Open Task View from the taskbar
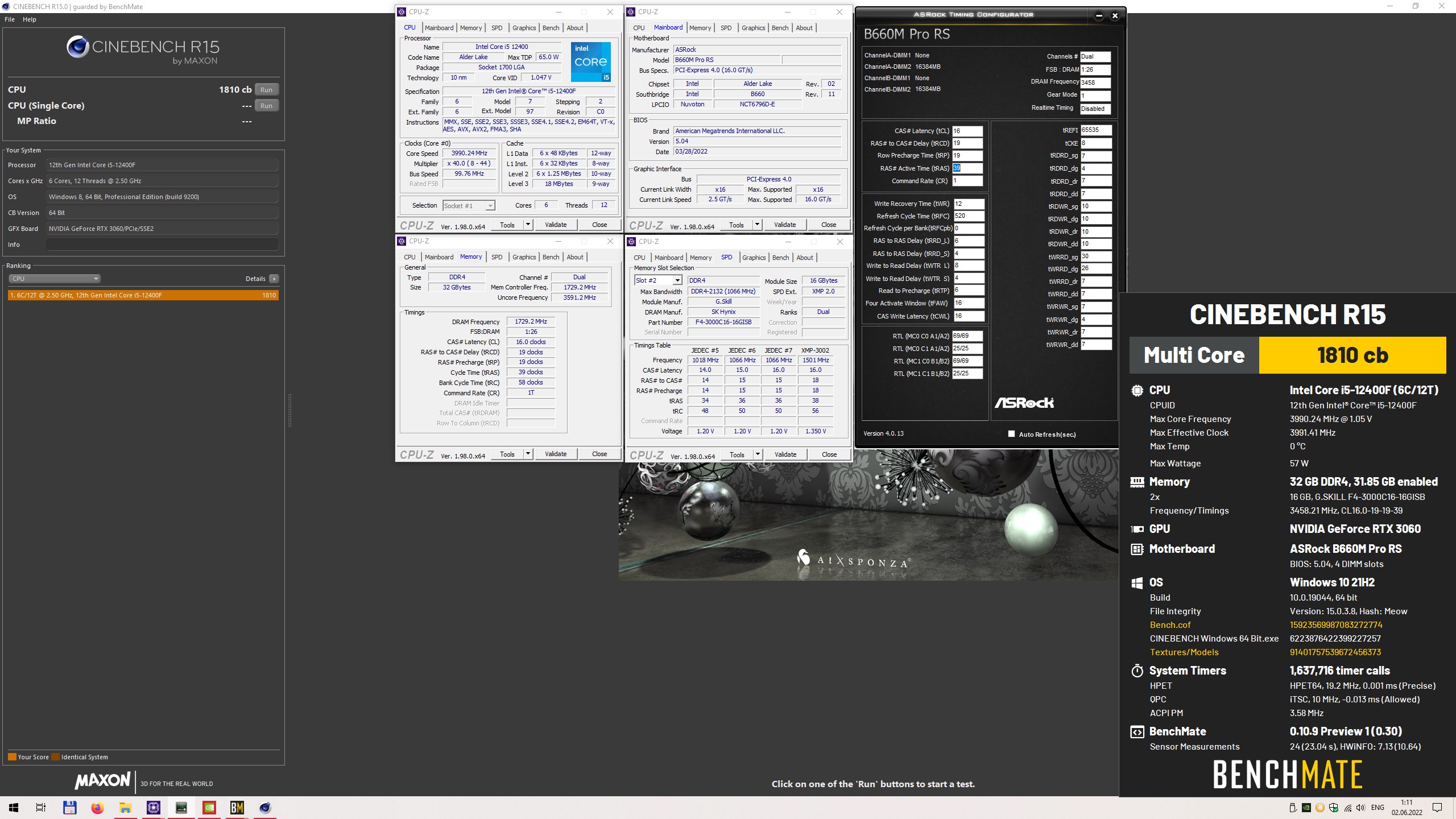 tap(41, 808)
